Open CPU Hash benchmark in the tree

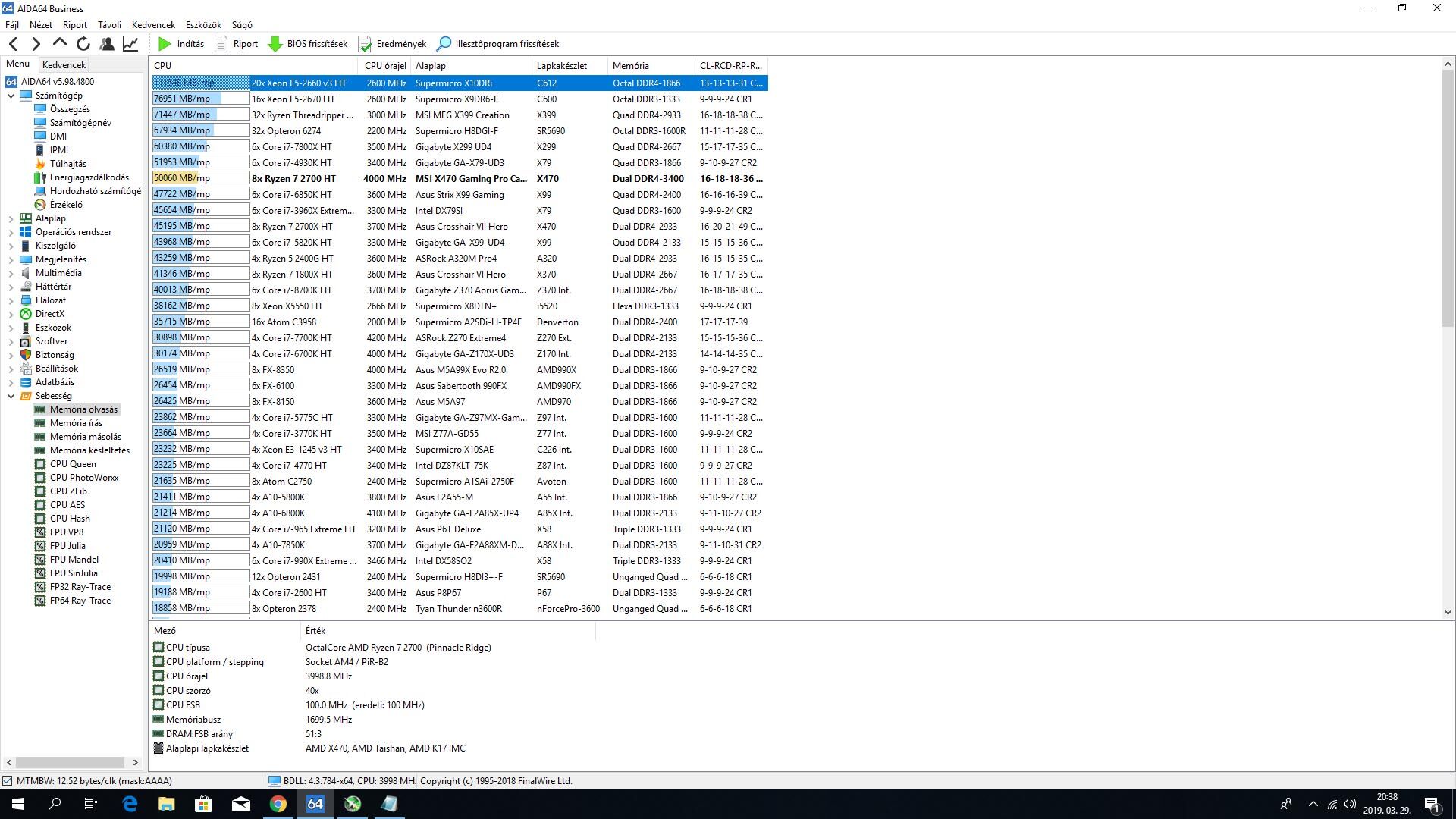coord(70,519)
